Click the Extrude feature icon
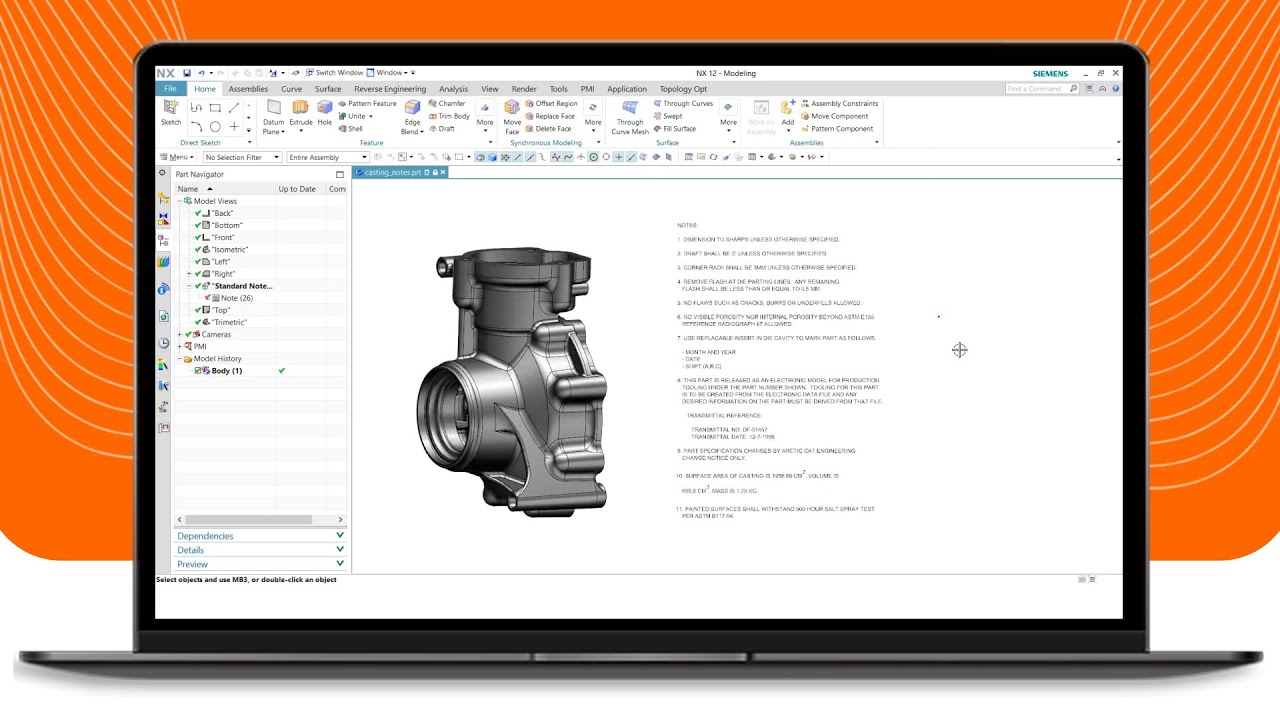The height and width of the screenshot is (720, 1280). (x=300, y=107)
